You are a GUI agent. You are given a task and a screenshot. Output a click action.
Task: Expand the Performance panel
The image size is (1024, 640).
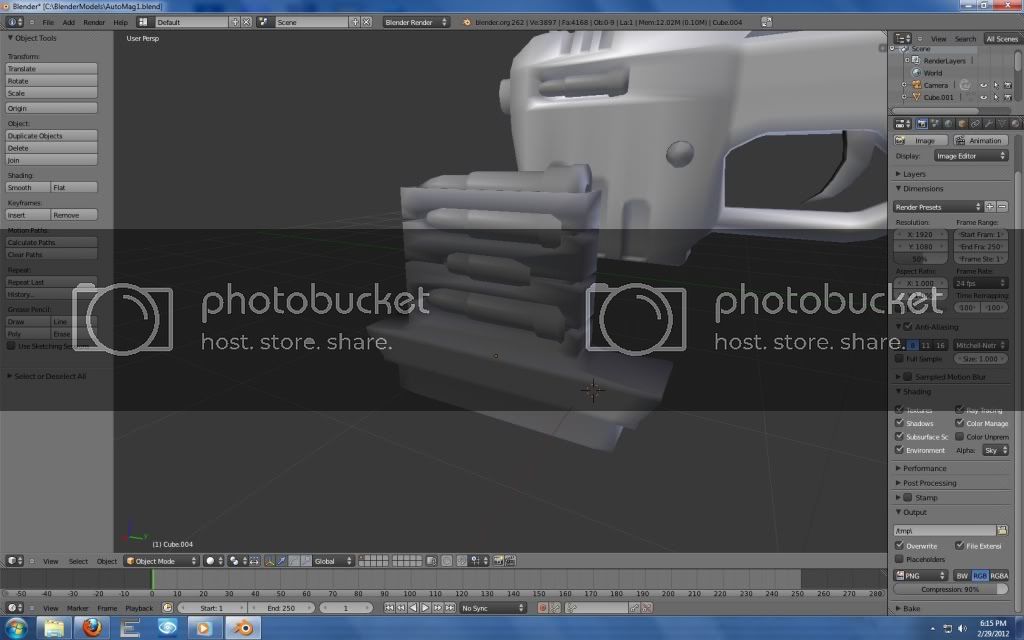[x=925, y=468]
